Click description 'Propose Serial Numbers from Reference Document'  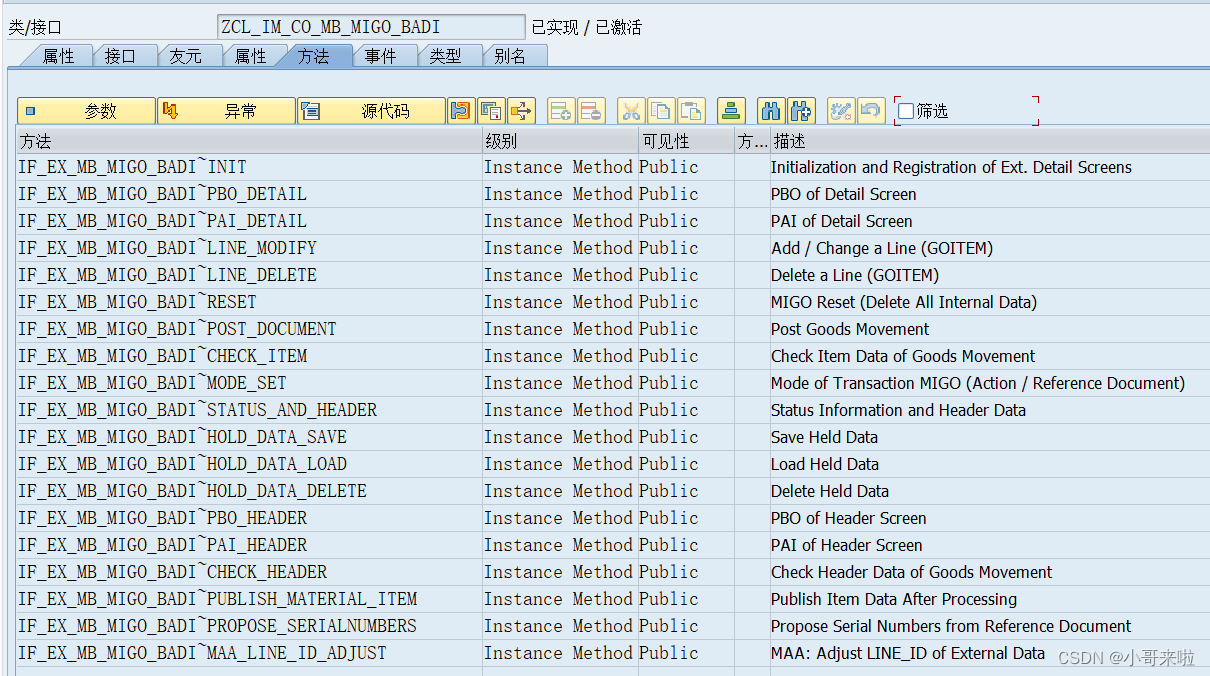(x=951, y=626)
